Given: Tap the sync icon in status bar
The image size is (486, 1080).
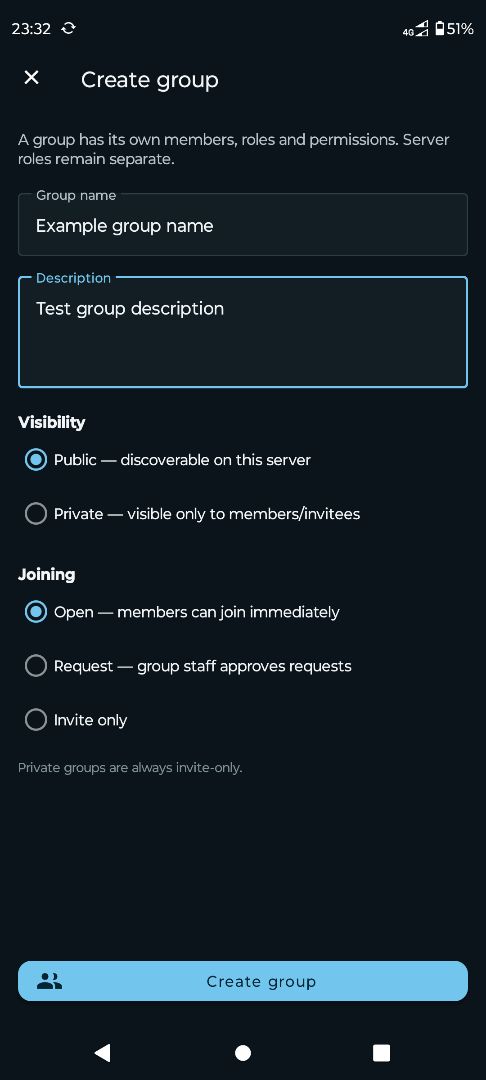Looking at the screenshot, I should click(69, 28).
